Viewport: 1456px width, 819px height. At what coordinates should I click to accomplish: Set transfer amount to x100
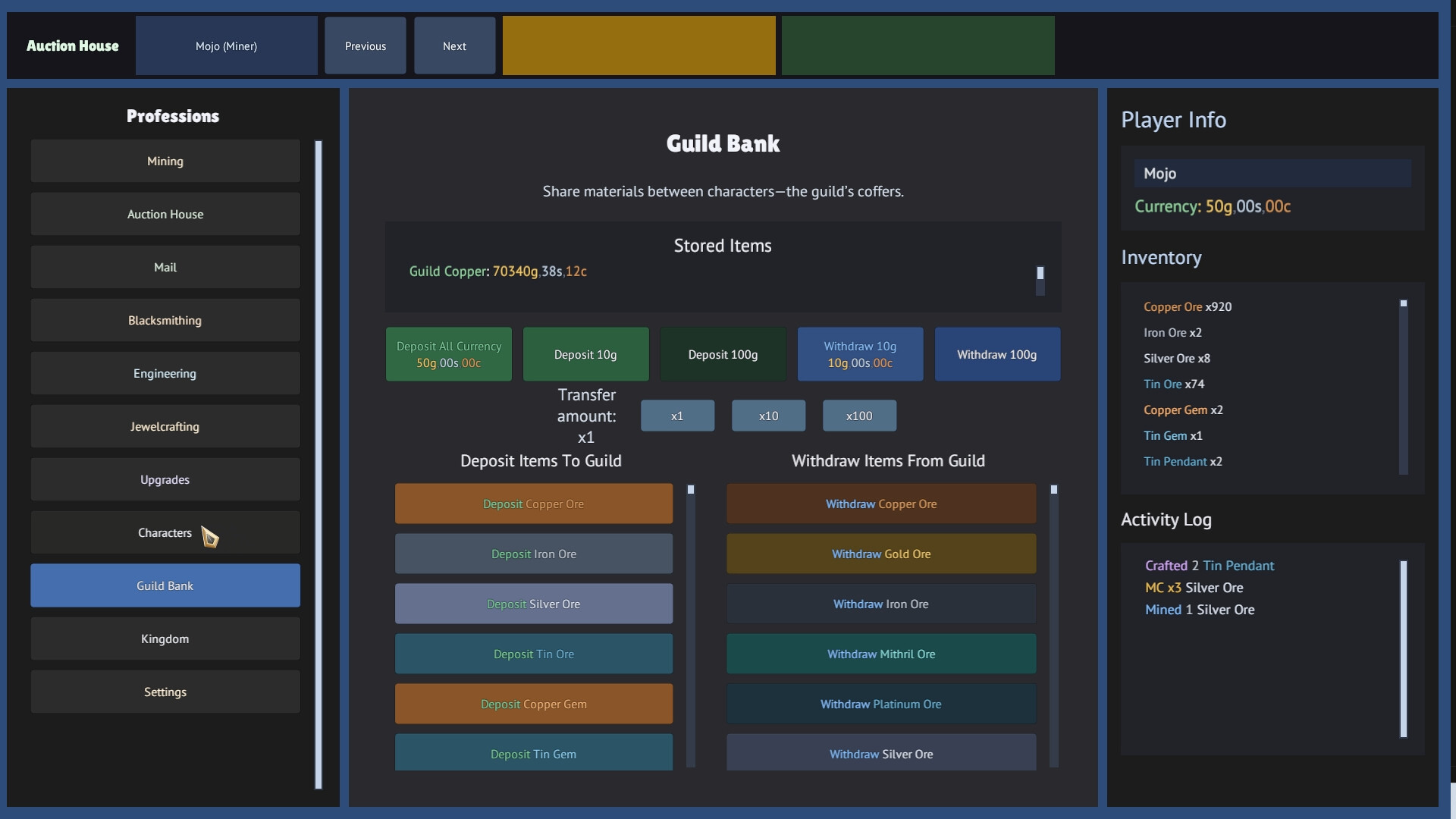(x=858, y=416)
